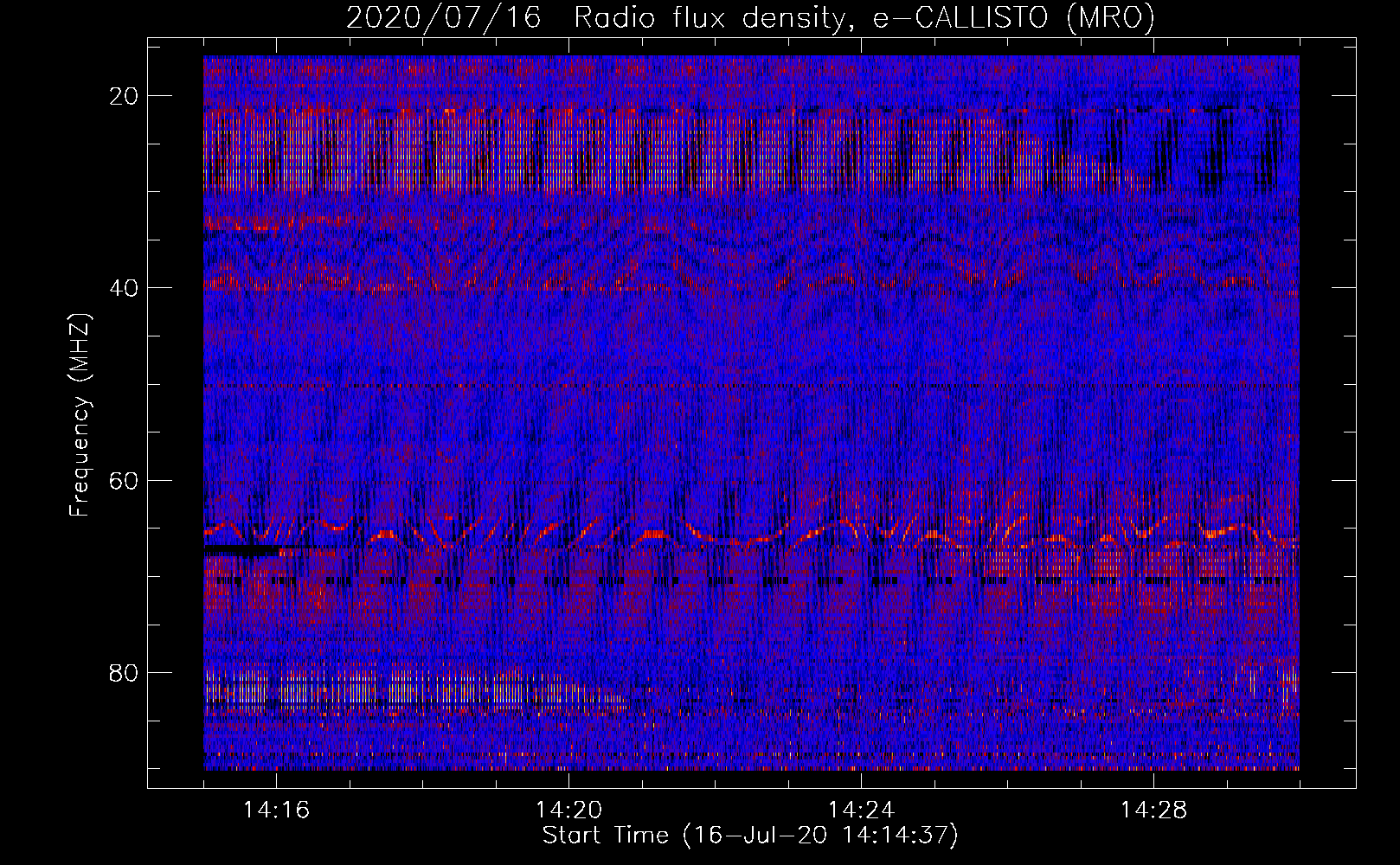This screenshot has height=865, width=1400.
Task: Click the plot title '2020/07/16 Radio flux density, e-CALLISTO (MRO)'
Action: pyautogui.click(x=750, y=17)
